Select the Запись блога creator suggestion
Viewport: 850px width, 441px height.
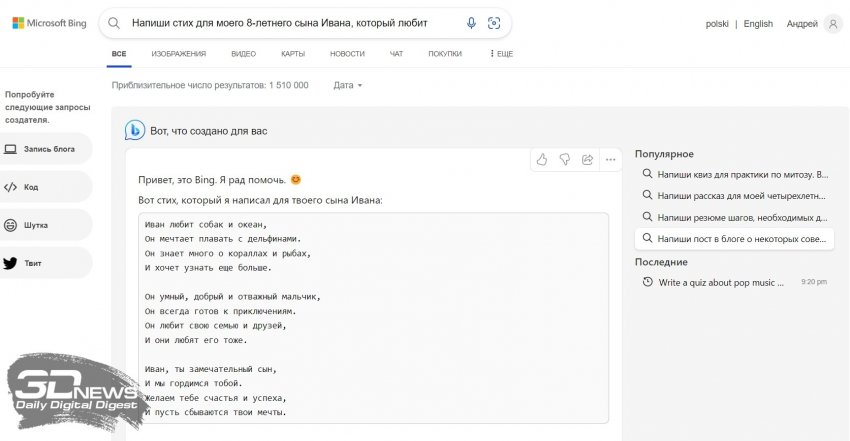point(46,149)
